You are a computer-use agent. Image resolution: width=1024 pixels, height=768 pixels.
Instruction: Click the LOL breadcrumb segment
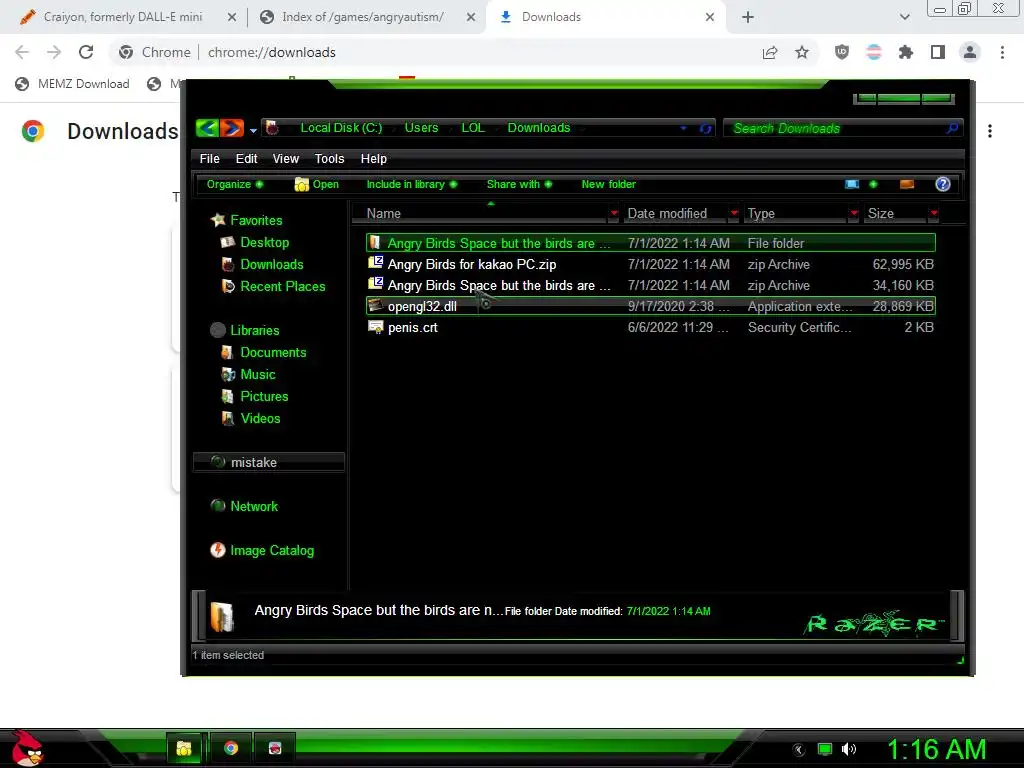point(473,128)
